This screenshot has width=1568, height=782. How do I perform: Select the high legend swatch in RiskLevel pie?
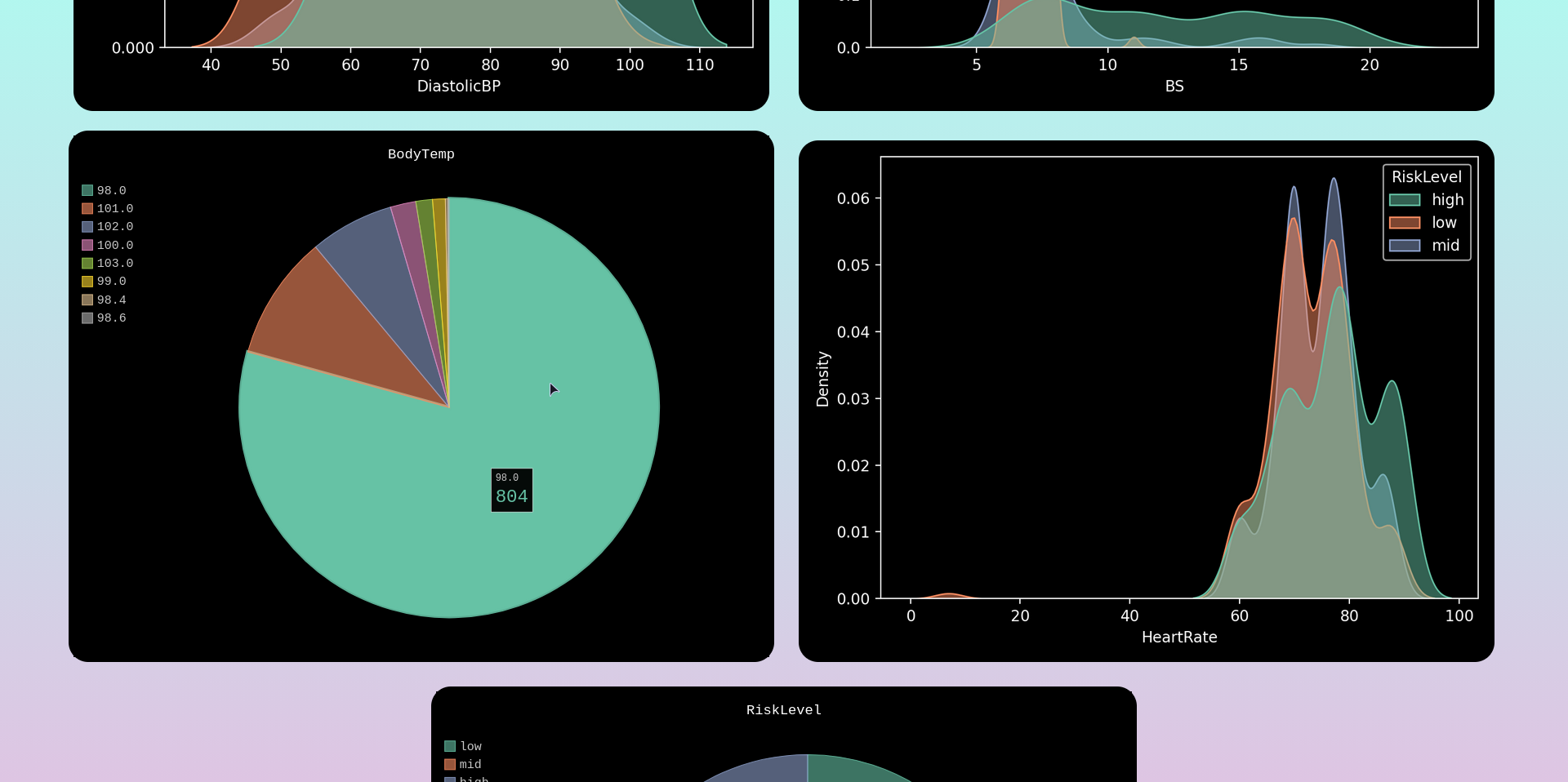(450, 780)
